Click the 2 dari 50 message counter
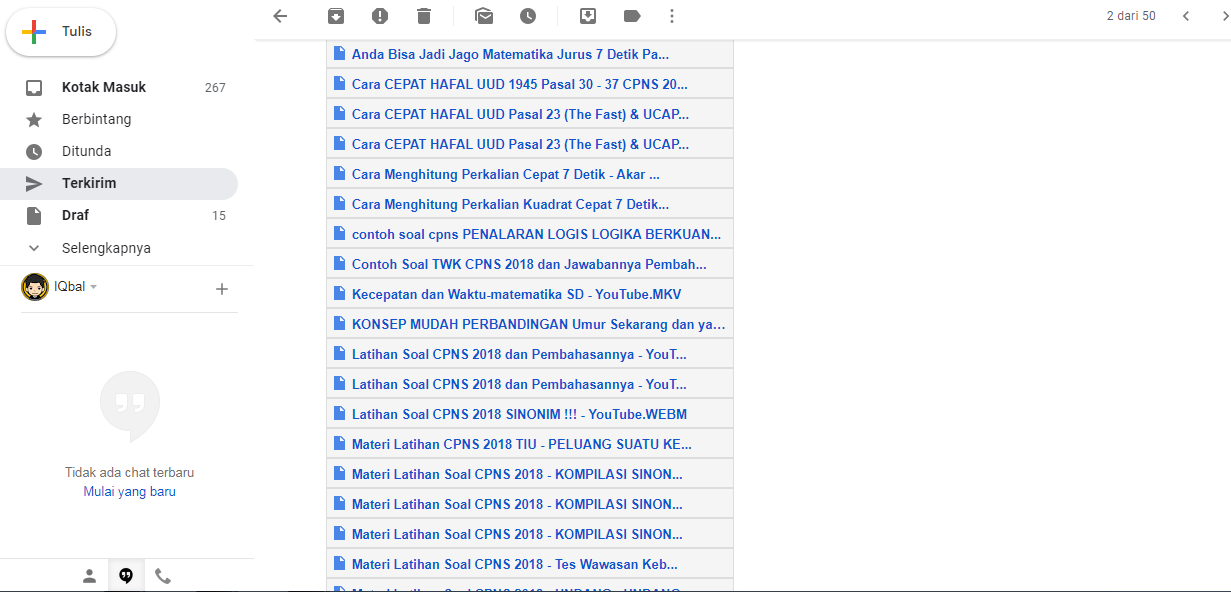The height and width of the screenshot is (592, 1231). click(x=1131, y=16)
